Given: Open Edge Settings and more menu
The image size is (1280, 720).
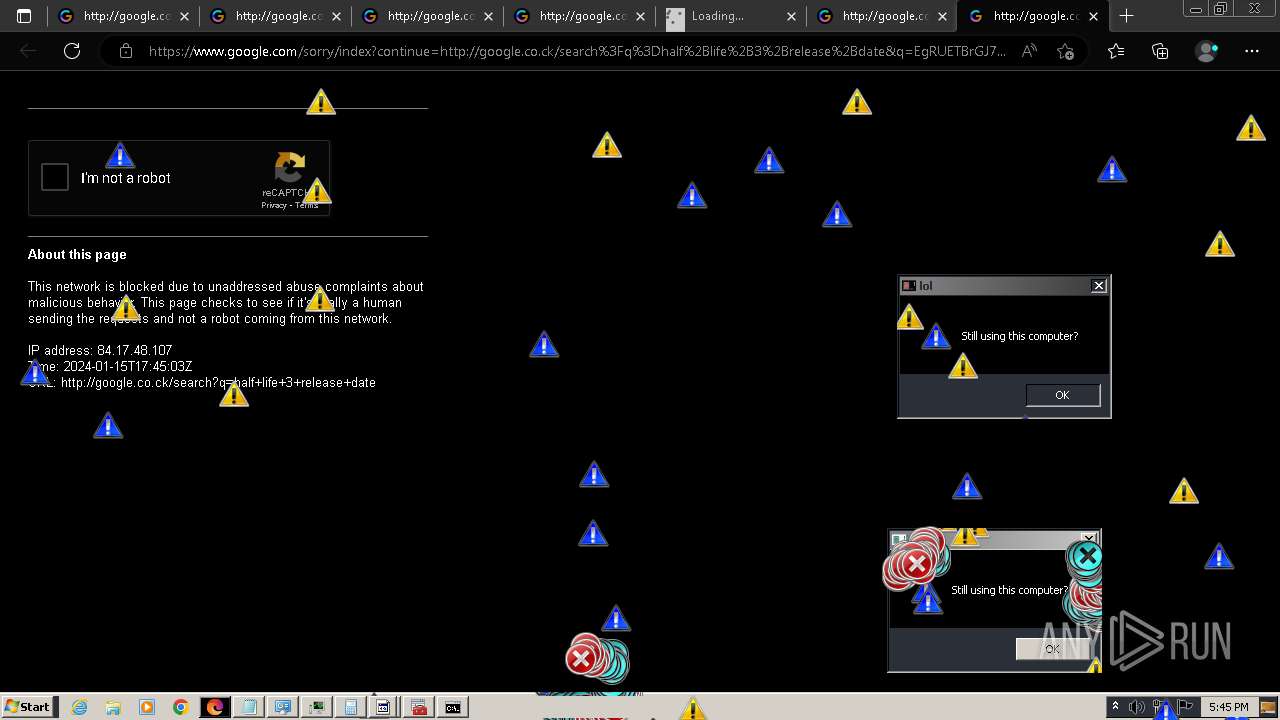Looking at the screenshot, I should pos(1252,51).
